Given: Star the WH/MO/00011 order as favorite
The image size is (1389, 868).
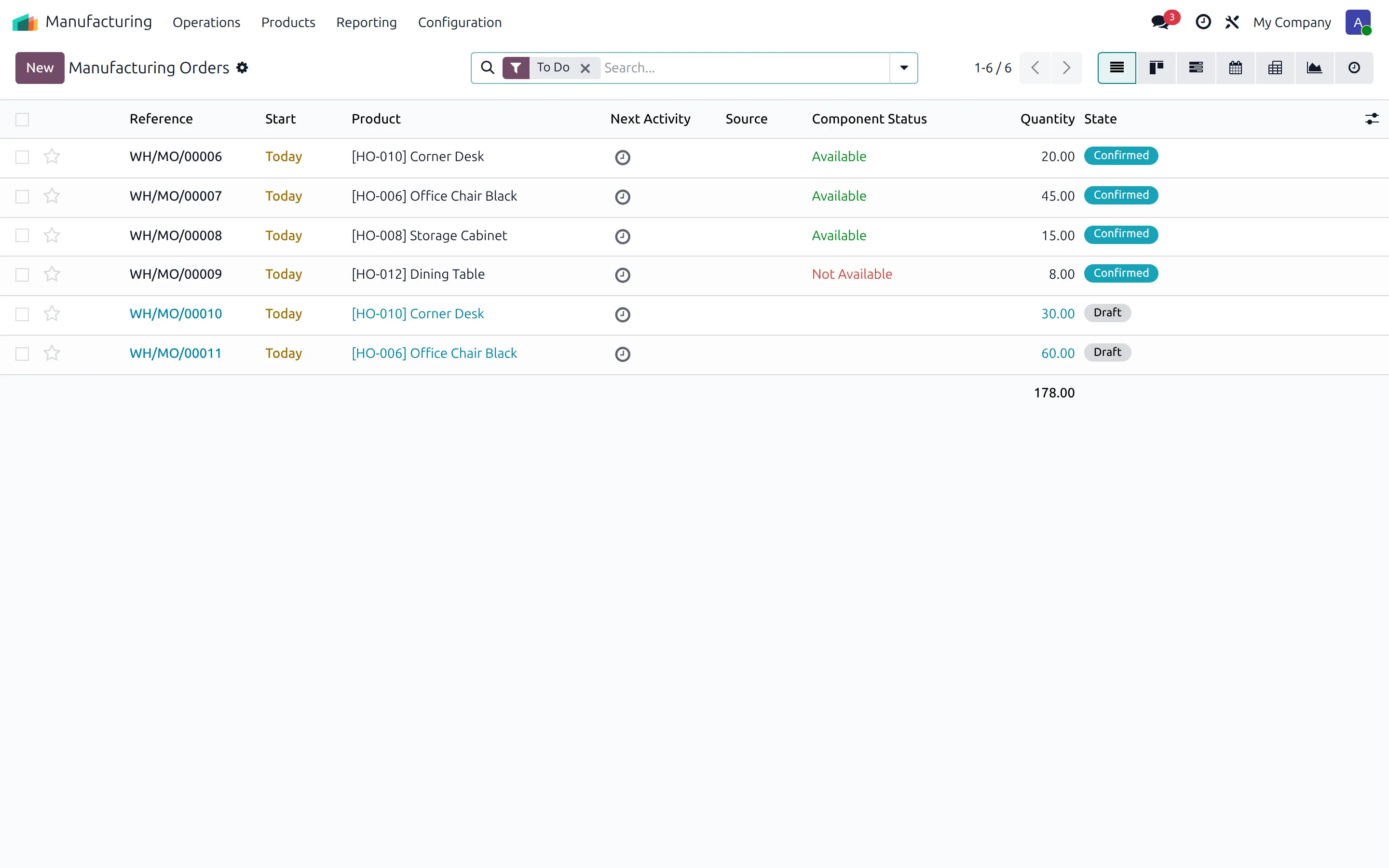Looking at the screenshot, I should point(52,353).
